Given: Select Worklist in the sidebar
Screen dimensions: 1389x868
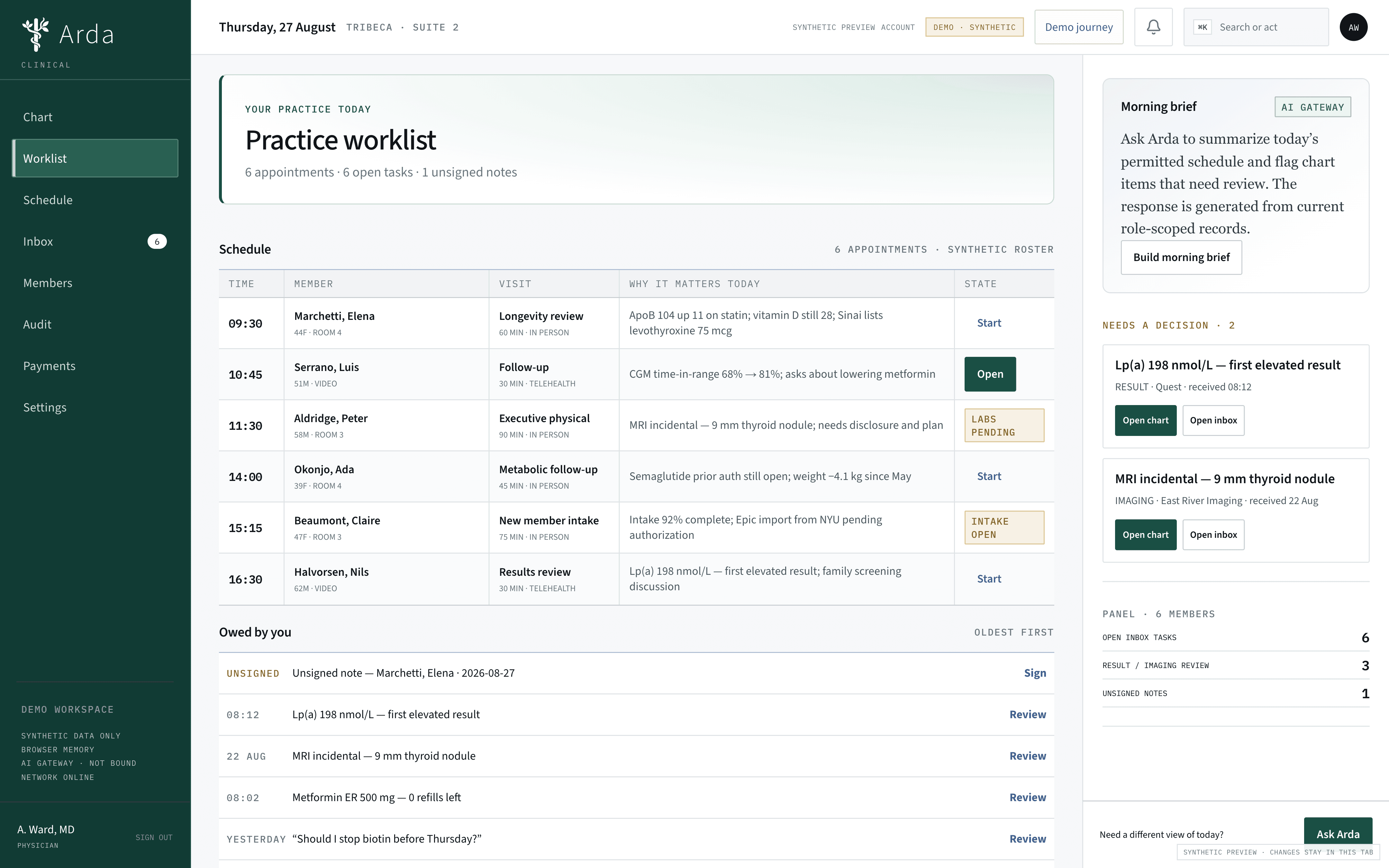Looking at the screenshot, I should point(95,158).
